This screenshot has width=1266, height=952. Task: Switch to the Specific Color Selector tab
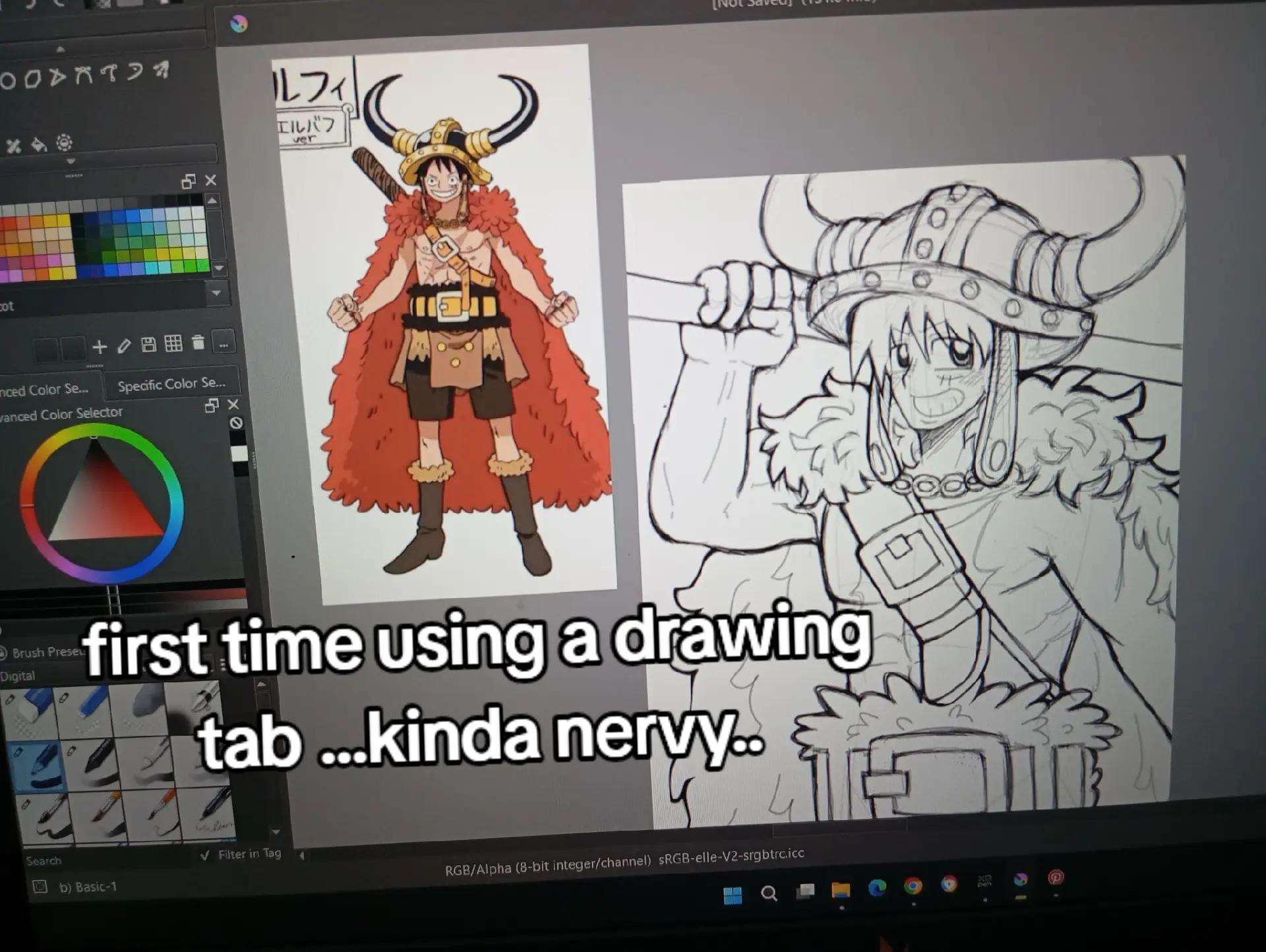coord(171,384)
